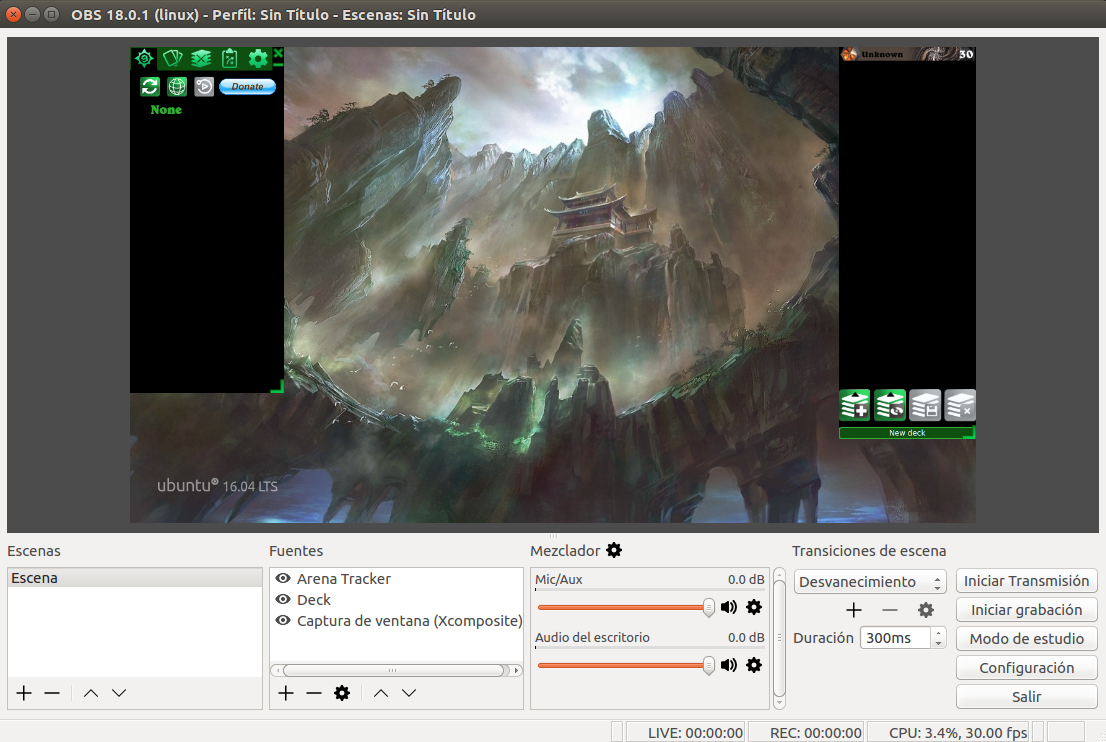Open source properties with the Fuentes gear
Viewport: 1106px width, 742px height.
[x=342, y=693]
